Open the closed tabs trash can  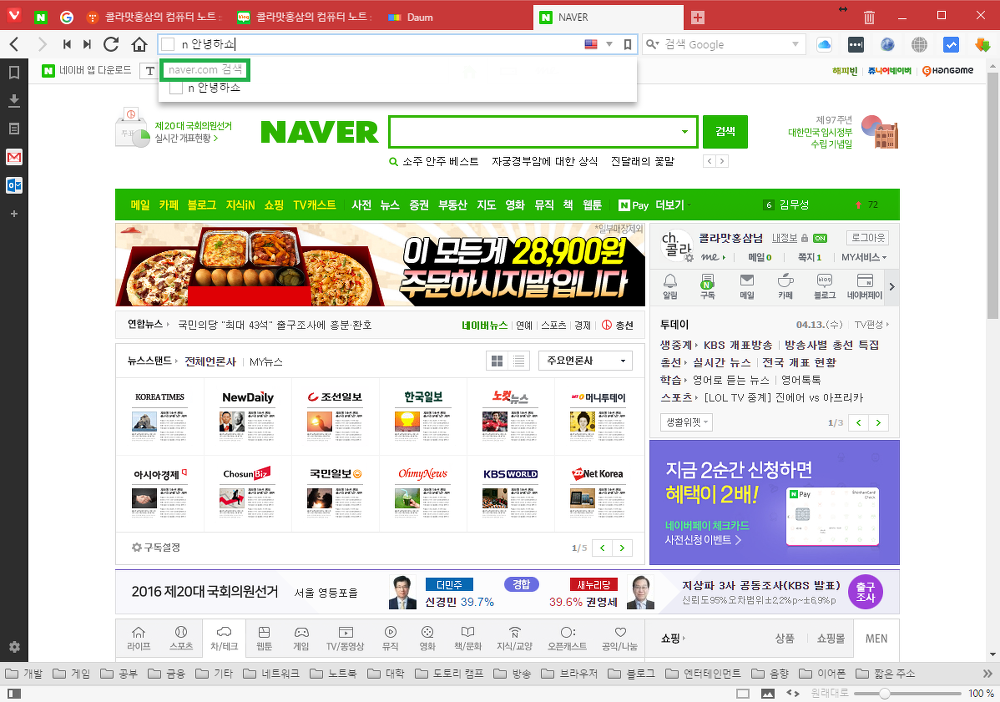869,17
